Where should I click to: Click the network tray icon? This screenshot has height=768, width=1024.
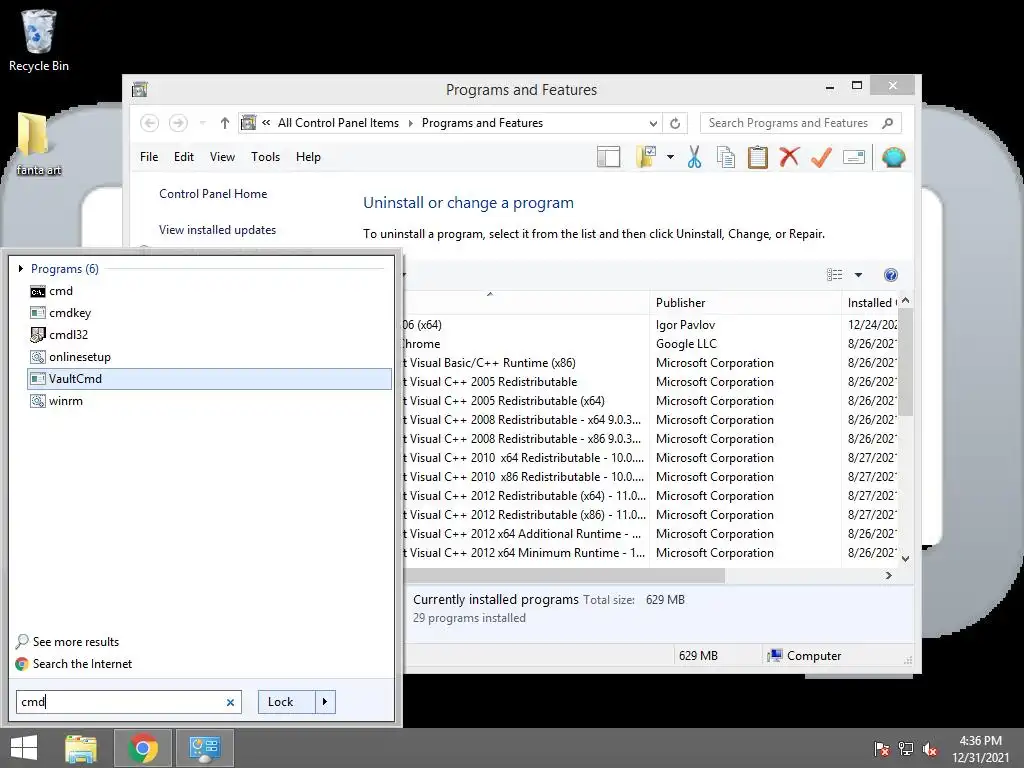pos(906,749)
